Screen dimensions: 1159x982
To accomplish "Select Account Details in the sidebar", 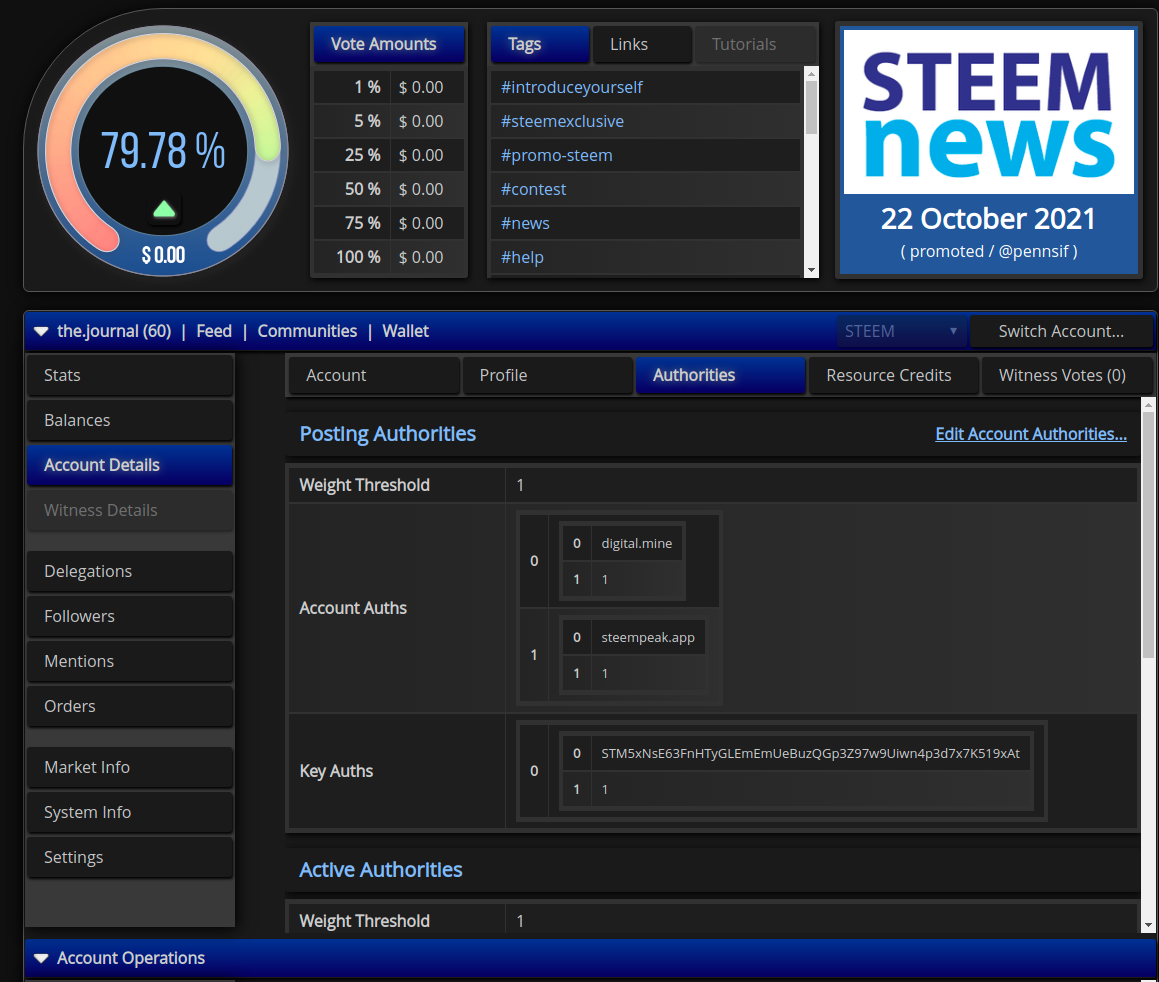I will tap(130, 466).
